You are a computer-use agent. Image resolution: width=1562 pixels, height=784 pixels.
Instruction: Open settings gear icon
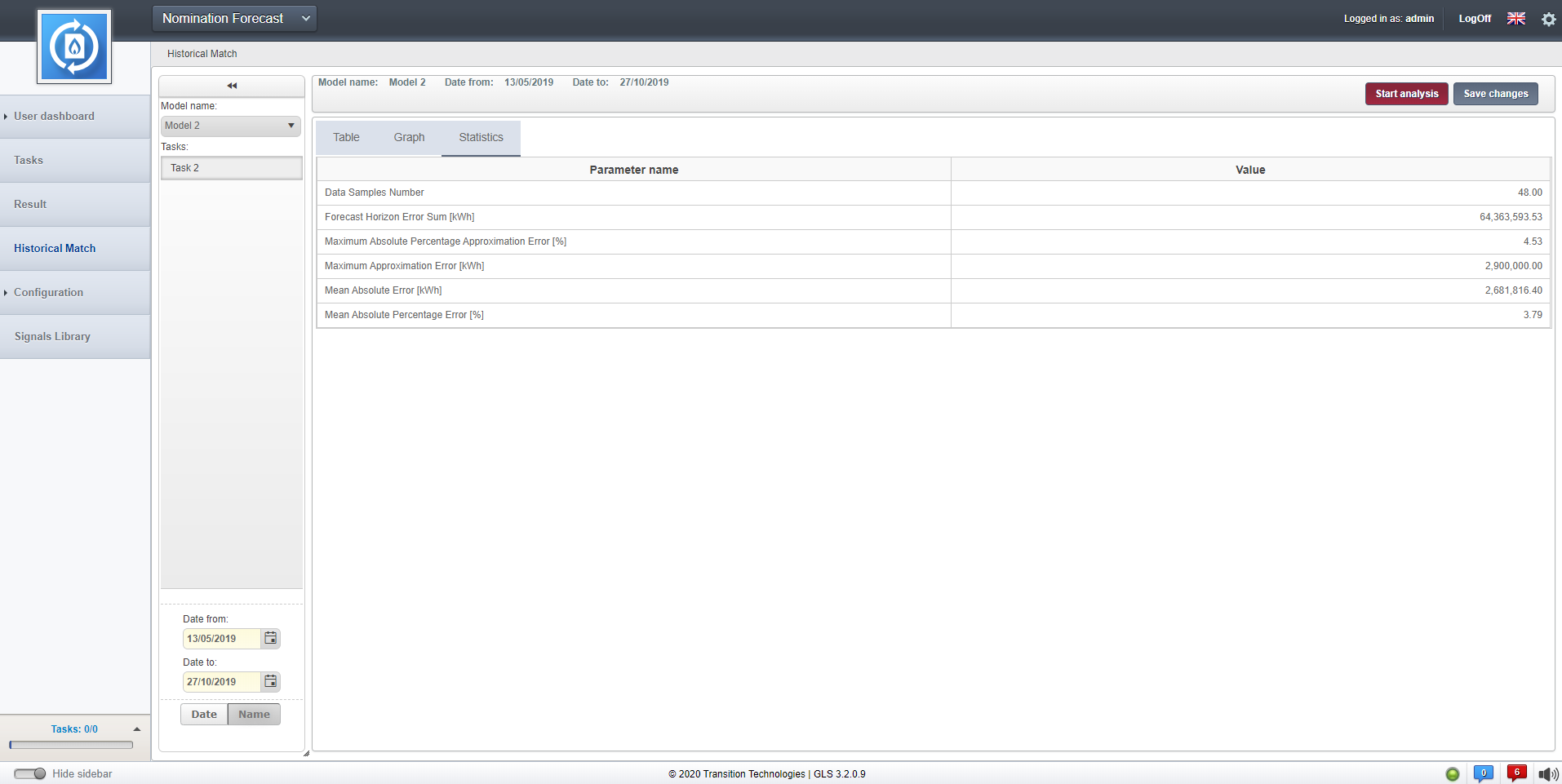tap(1548, 19)
